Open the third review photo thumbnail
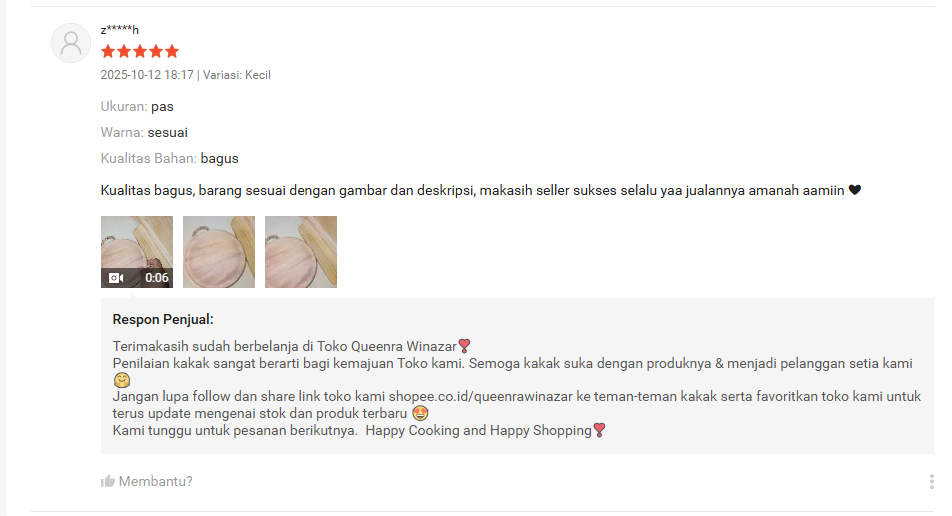This screenshot has width=952, height=516. point(301,252)
